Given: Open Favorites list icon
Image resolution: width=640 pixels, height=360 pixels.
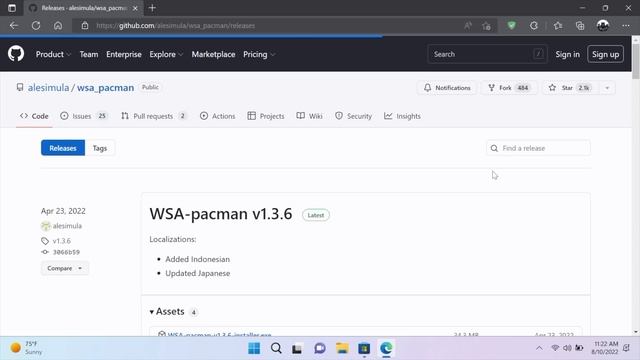Looking at the screenshot, I should (x=558, y=26).
